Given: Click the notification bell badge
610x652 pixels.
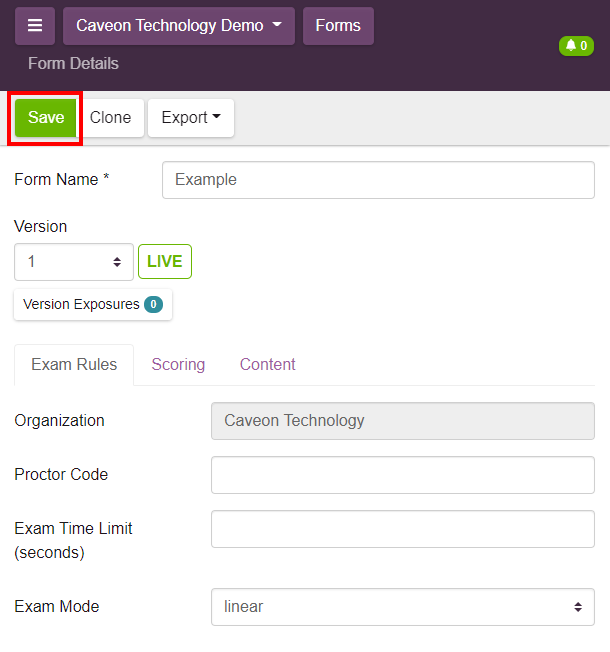Looking at the screenshot, I should pos(576,46).
